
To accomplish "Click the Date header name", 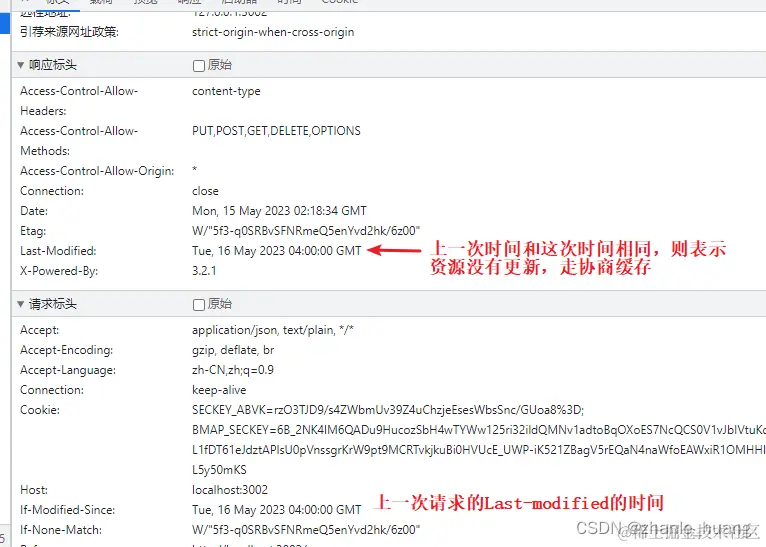I will (34, 211).
